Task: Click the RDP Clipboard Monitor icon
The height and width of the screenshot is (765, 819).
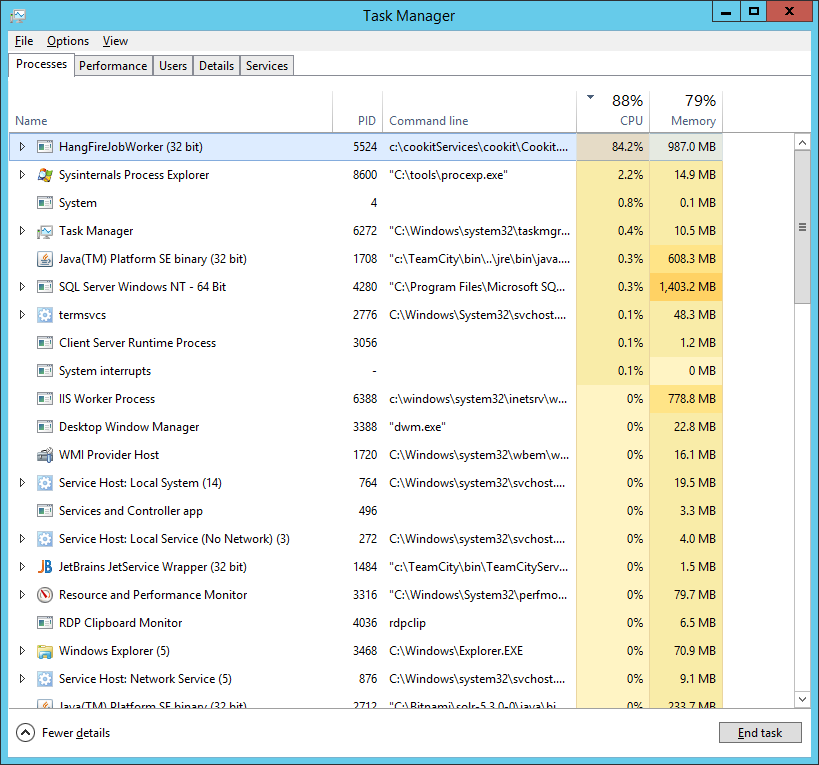Action: pos(45,623)
